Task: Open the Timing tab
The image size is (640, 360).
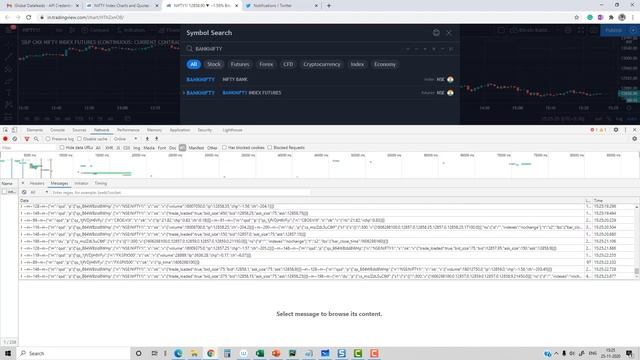Action: click(x=100, y=183)
